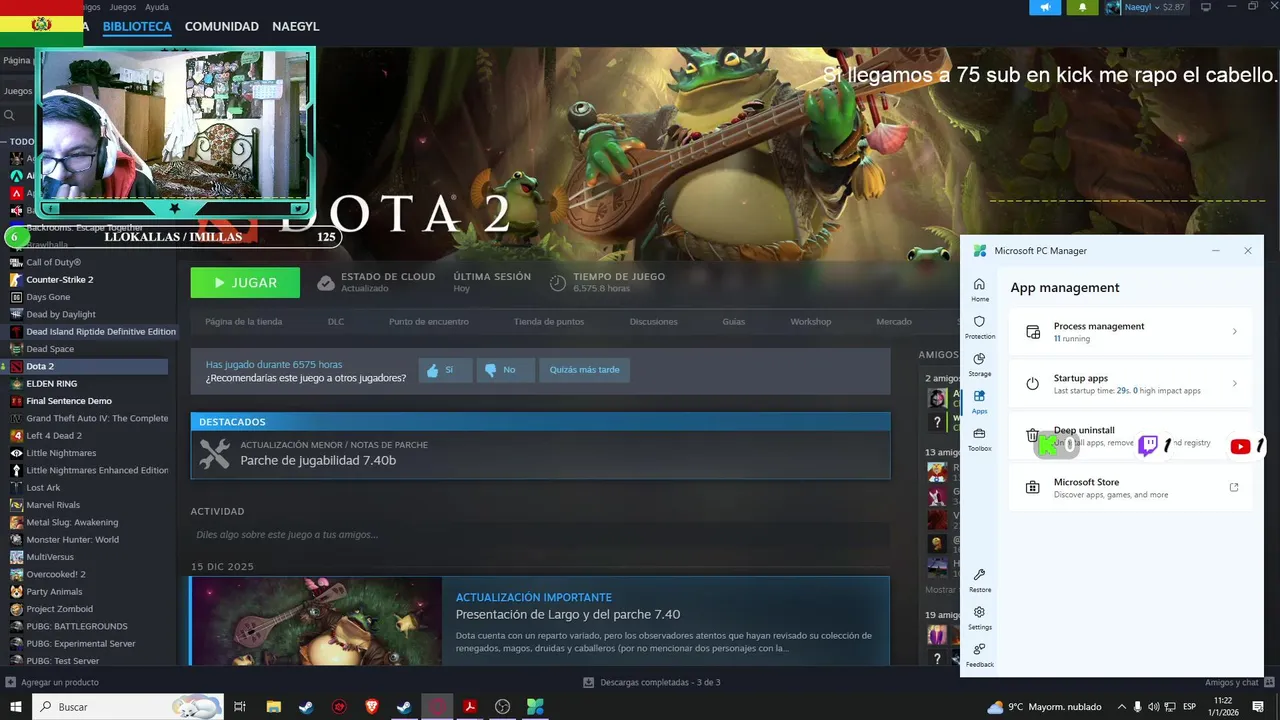Click the Party Animals game icon
This screenshot has width=1280, height=720.
coord(16,592)
